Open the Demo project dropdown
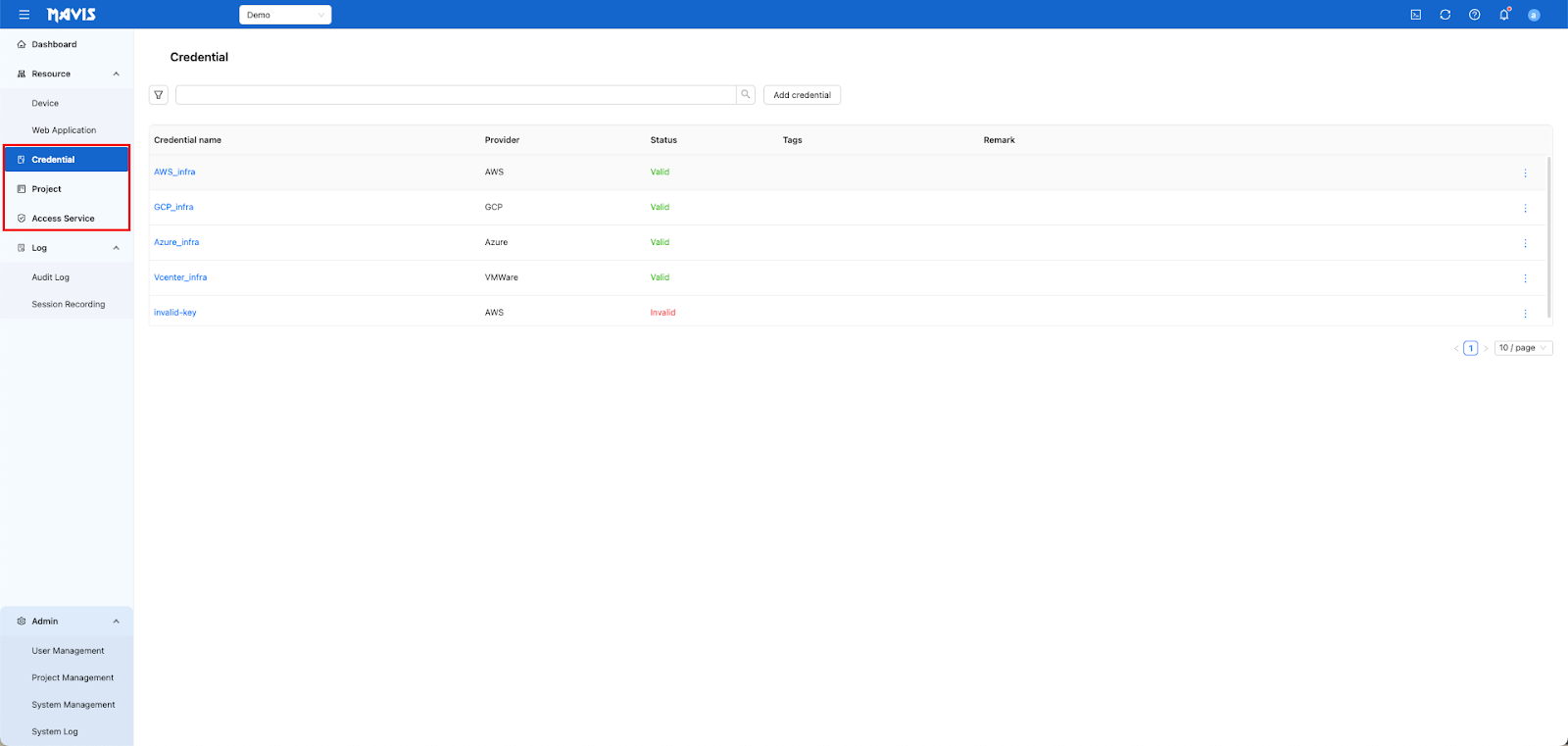The width and height of the screenshot is (1568, 746). pos(285,15)
